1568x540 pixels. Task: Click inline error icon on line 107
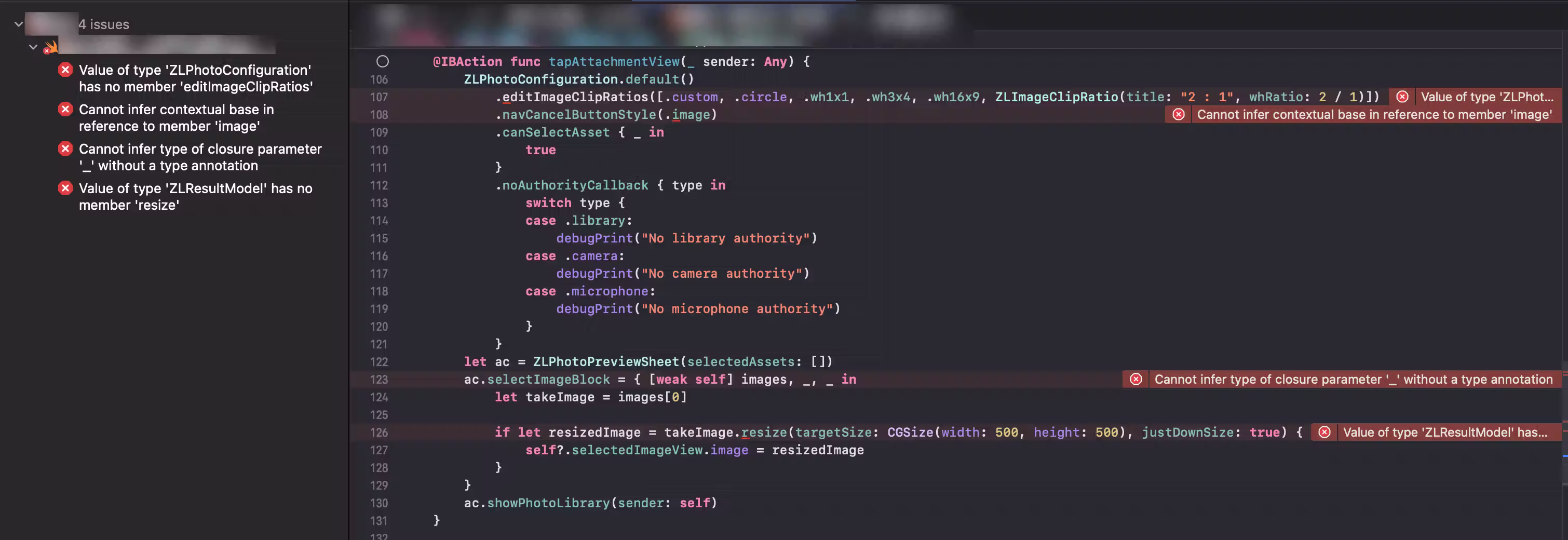pyautogui.click(x=1402, y=97)
